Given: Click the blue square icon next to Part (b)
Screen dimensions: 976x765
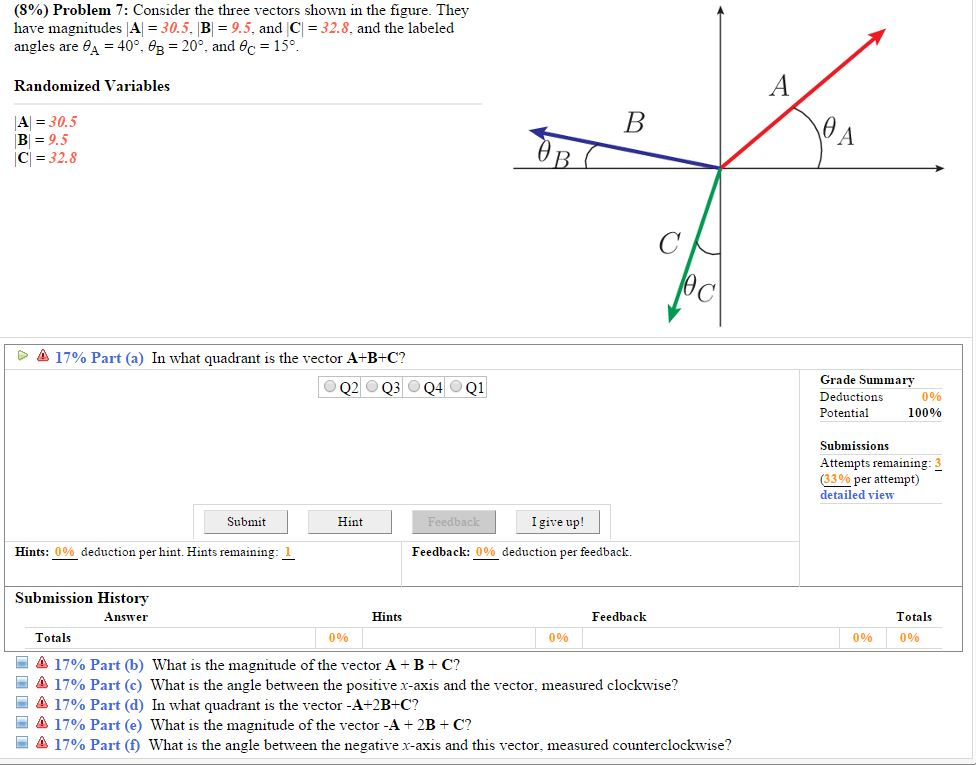Looking at the screenshot, I should [x=22, y=663].
